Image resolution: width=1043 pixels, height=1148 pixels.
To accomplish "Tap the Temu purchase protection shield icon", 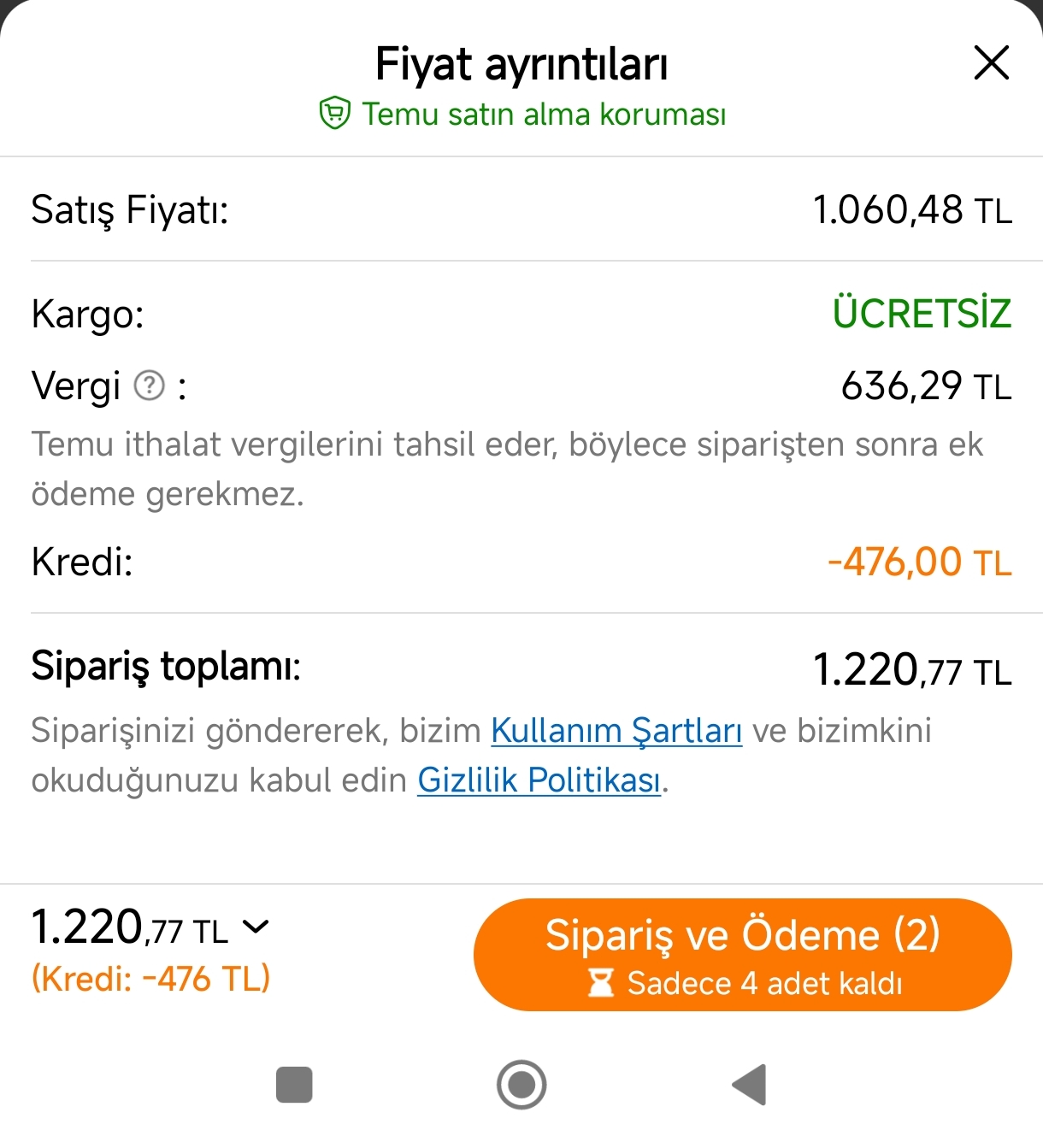I will click(334, 114).
